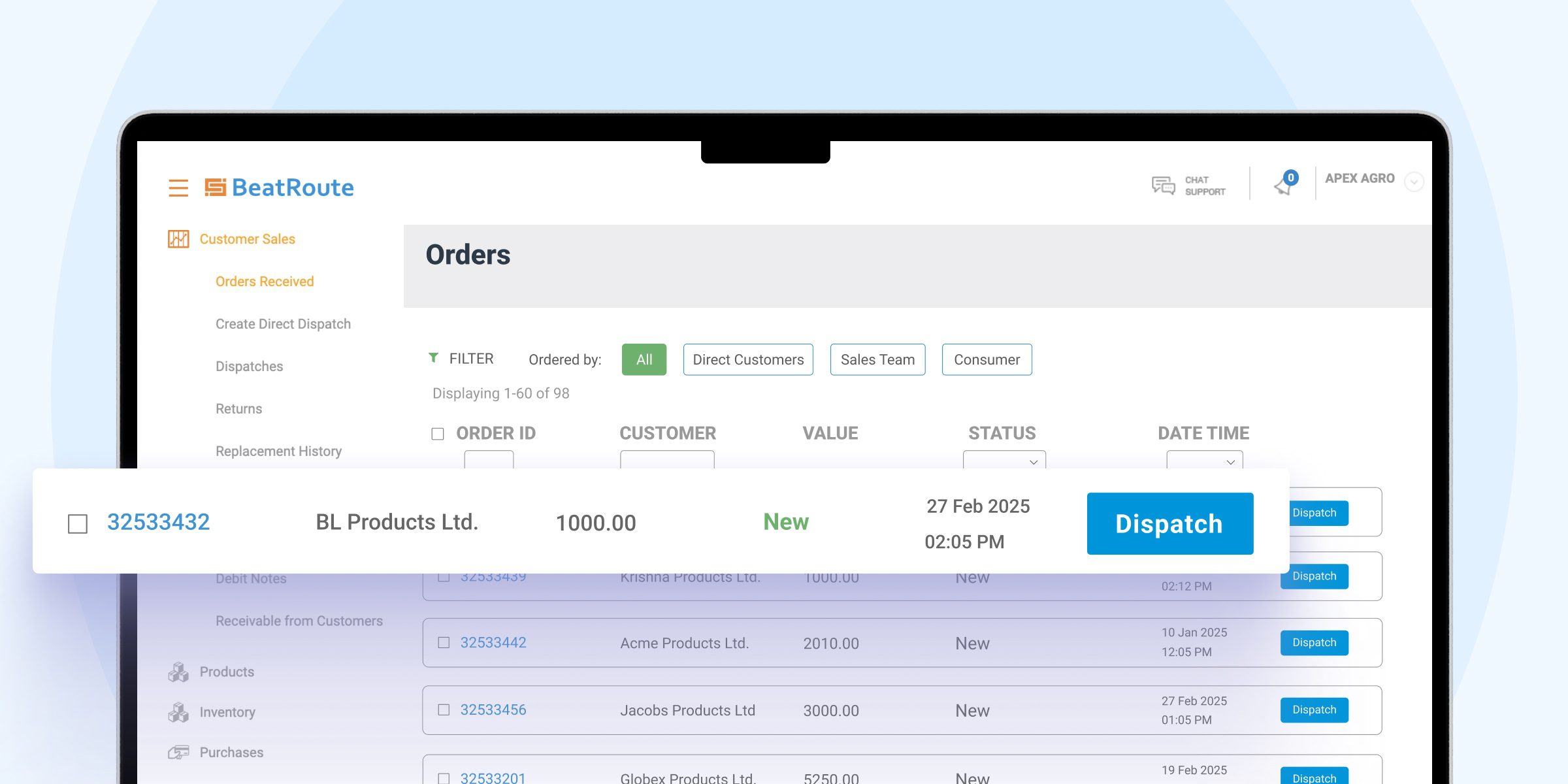Click the 2010.00 value cell

831,644
